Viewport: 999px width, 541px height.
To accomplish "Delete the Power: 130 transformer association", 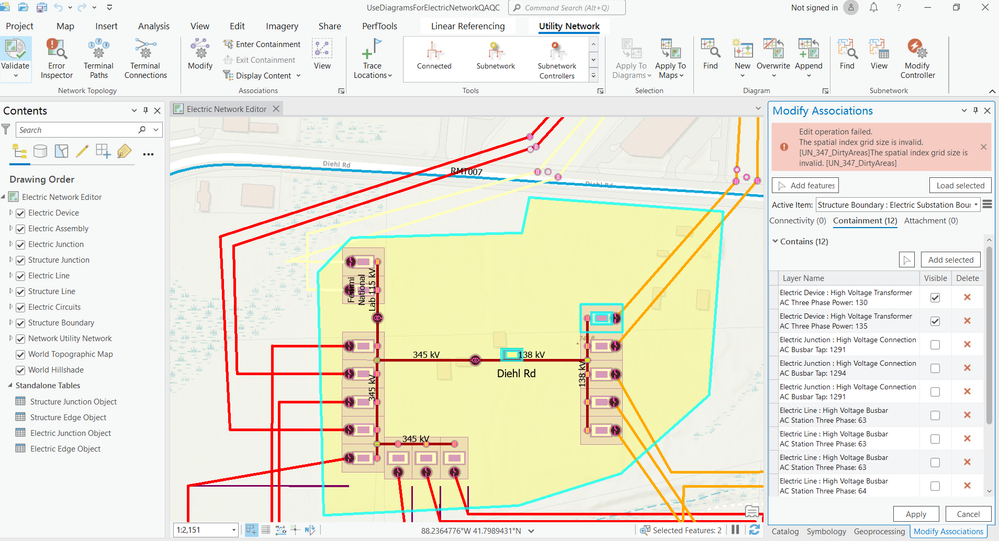I will 967,297.
